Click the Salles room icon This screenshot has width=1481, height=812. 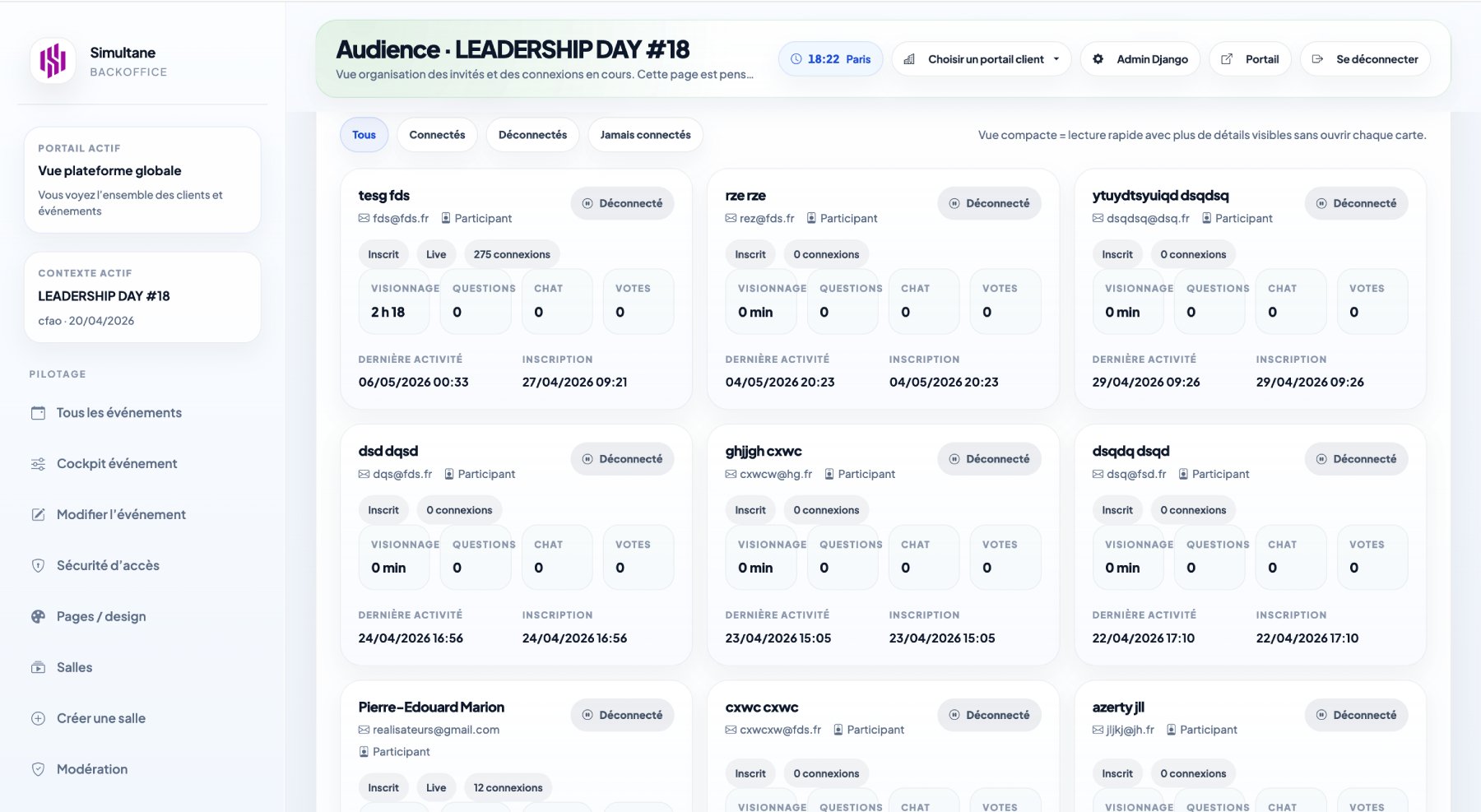coord(38,668)
